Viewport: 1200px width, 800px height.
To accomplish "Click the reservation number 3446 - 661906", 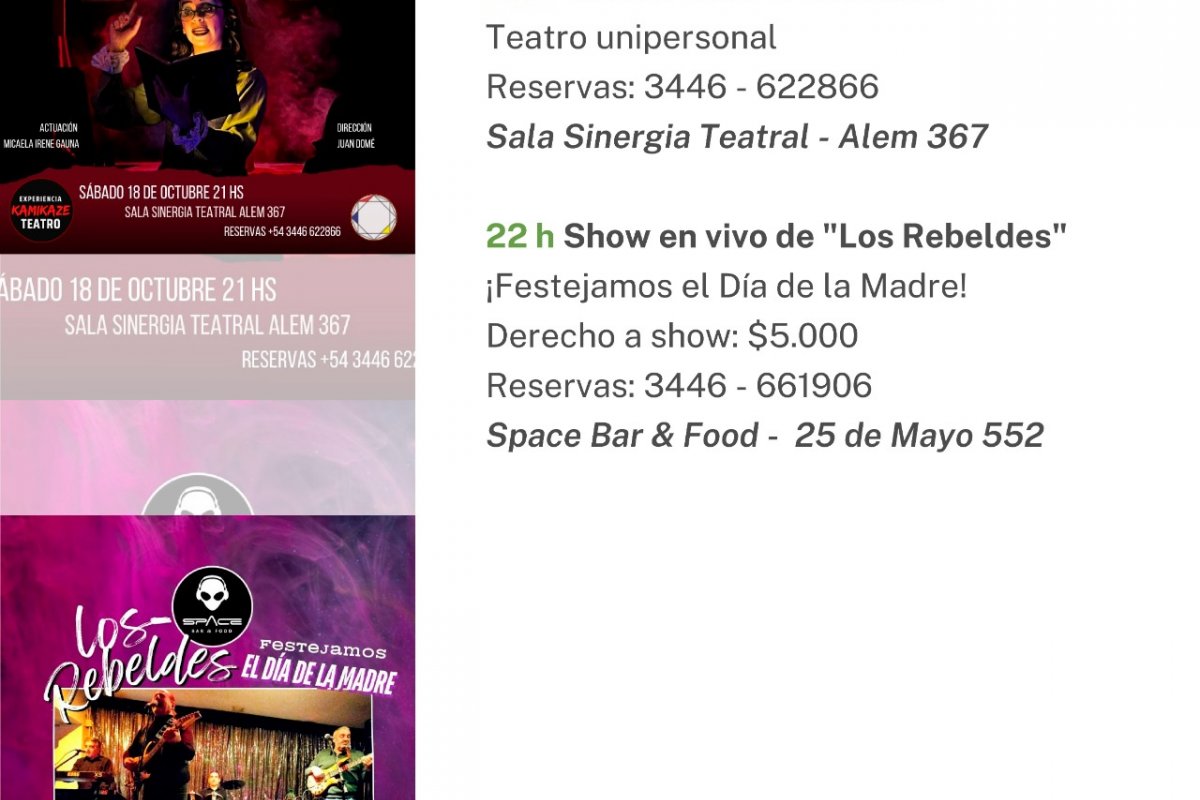I will coord(758,385).
